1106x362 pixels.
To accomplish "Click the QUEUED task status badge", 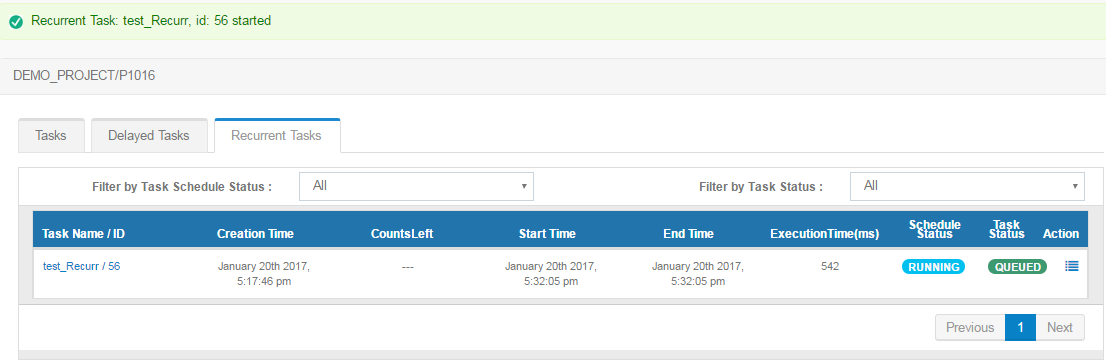I will pyautogui.click(x=1017, y=267).
